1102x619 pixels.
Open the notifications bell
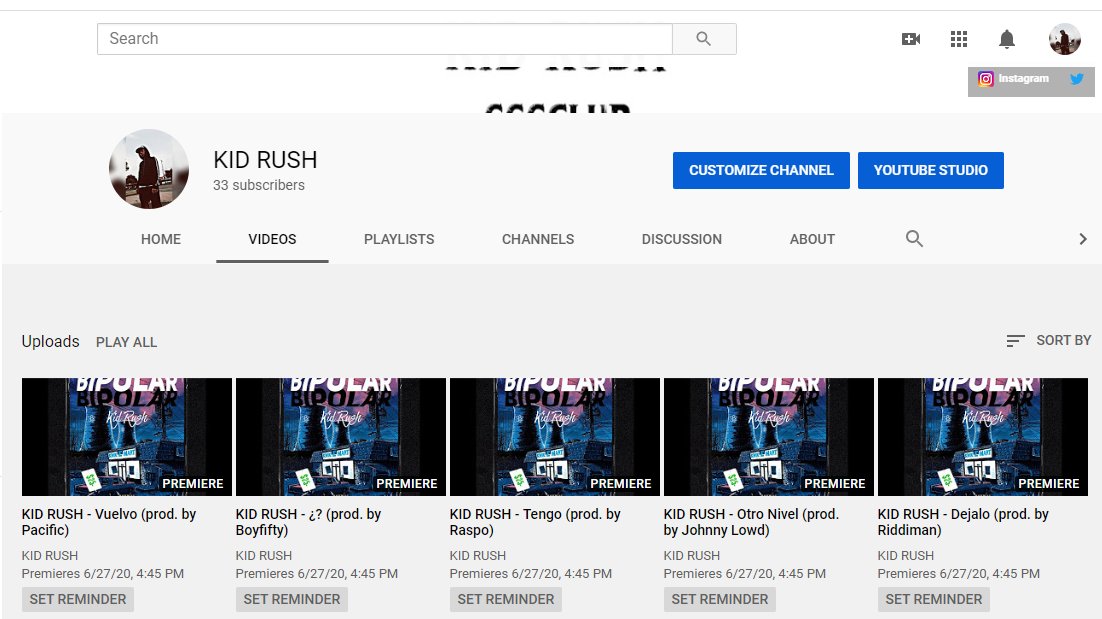point(1006,39)
